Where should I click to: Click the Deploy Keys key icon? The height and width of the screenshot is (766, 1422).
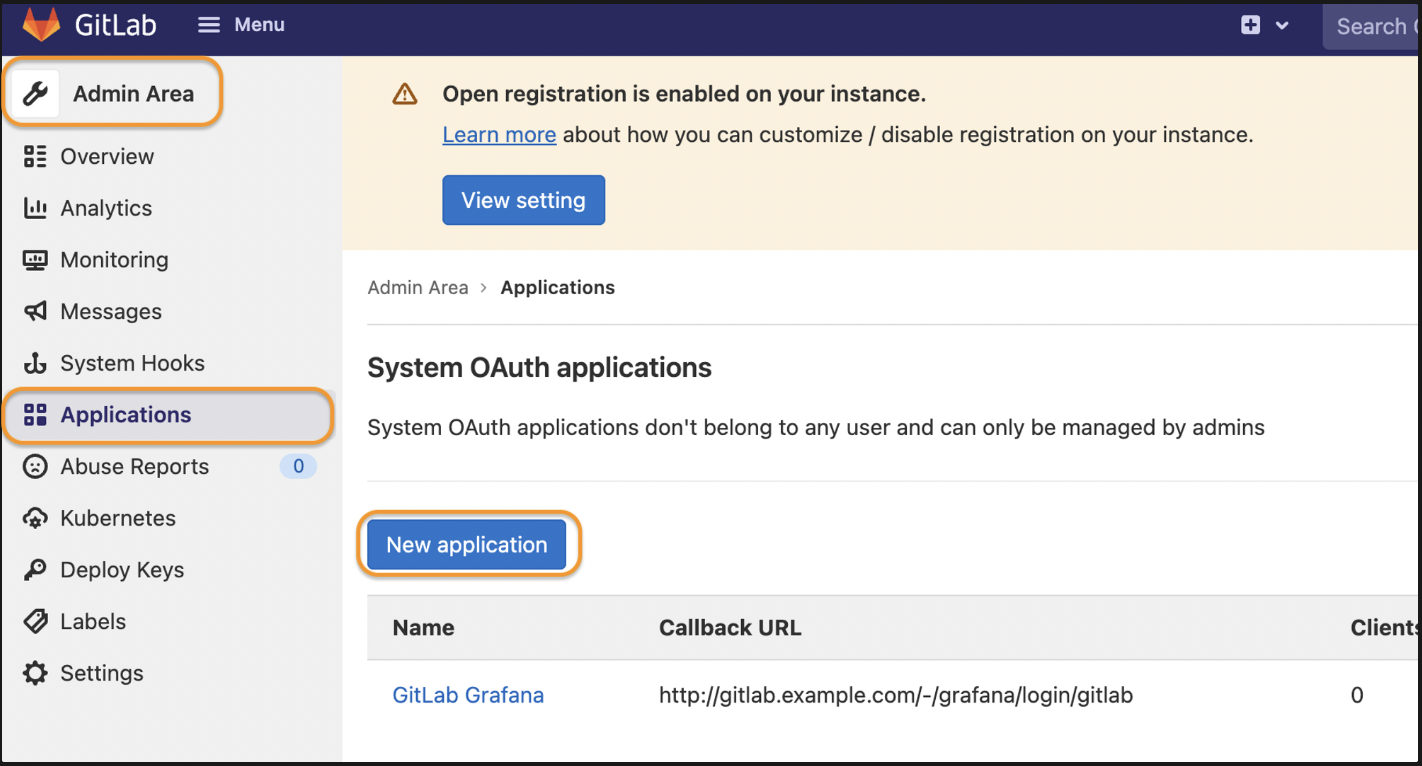click(35, 570)
